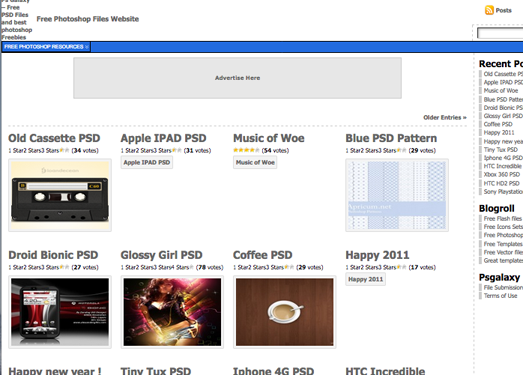
Task: Open Xbox 360 PSD in sidebar
Action: pos(502,174)
